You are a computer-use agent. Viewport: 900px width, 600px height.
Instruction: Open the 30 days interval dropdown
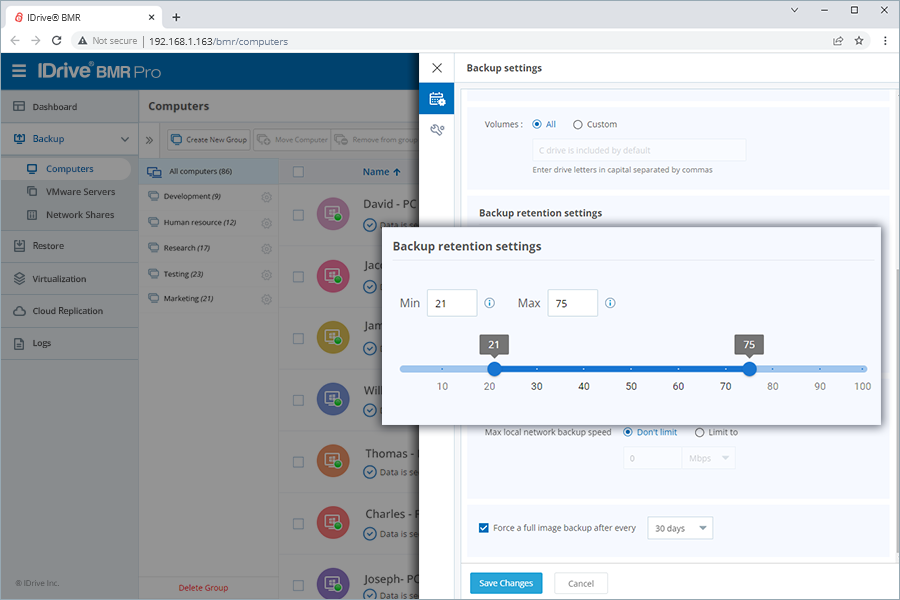tap(680, 528)
